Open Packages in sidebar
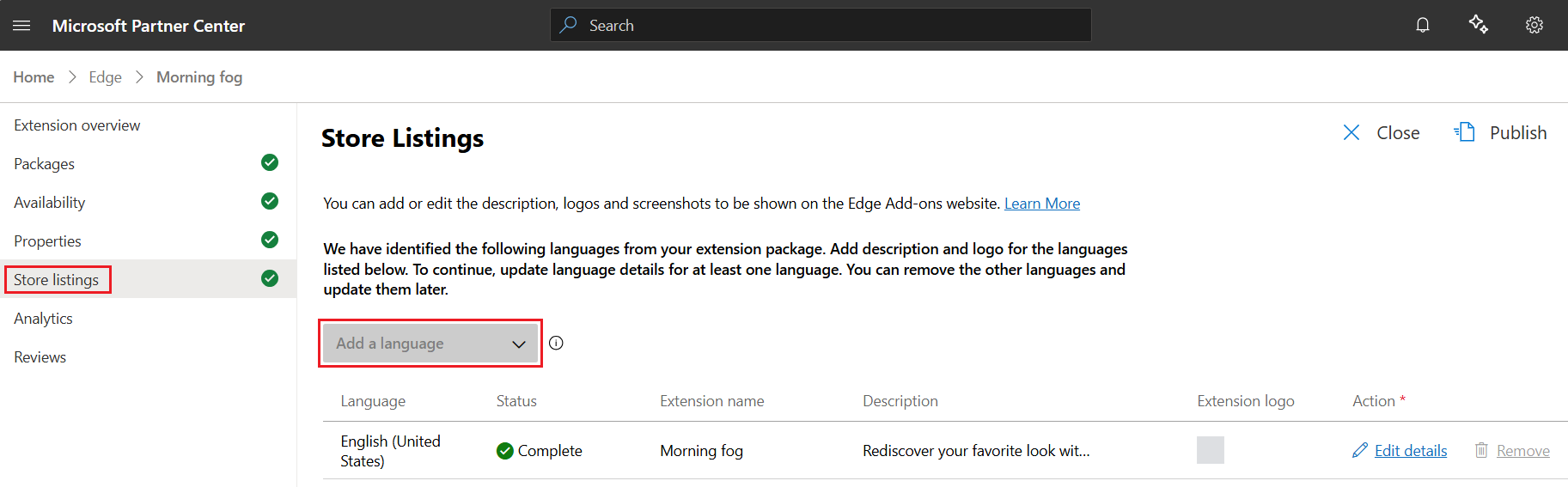 [x=44, y=164]
